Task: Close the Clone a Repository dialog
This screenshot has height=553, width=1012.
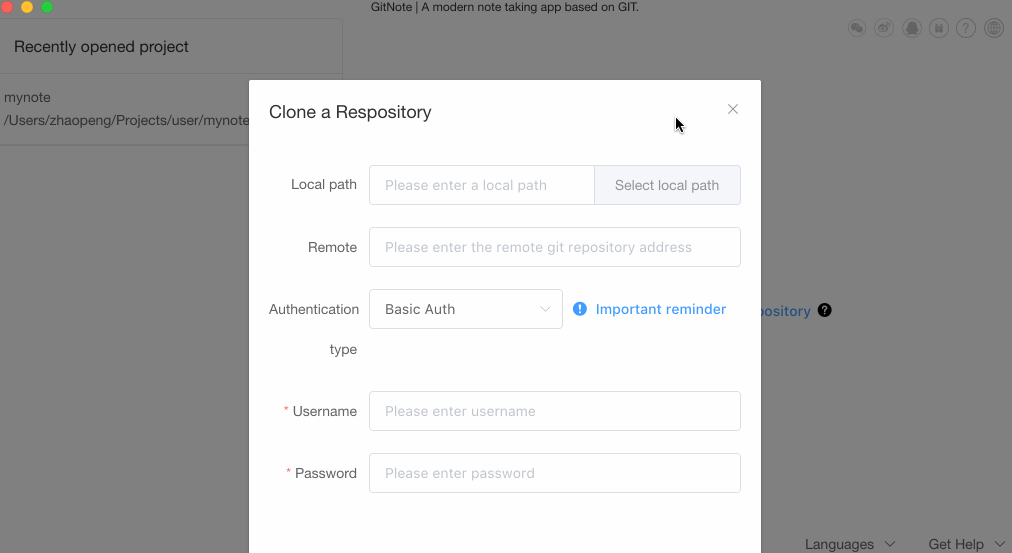Action: (733, 109)
